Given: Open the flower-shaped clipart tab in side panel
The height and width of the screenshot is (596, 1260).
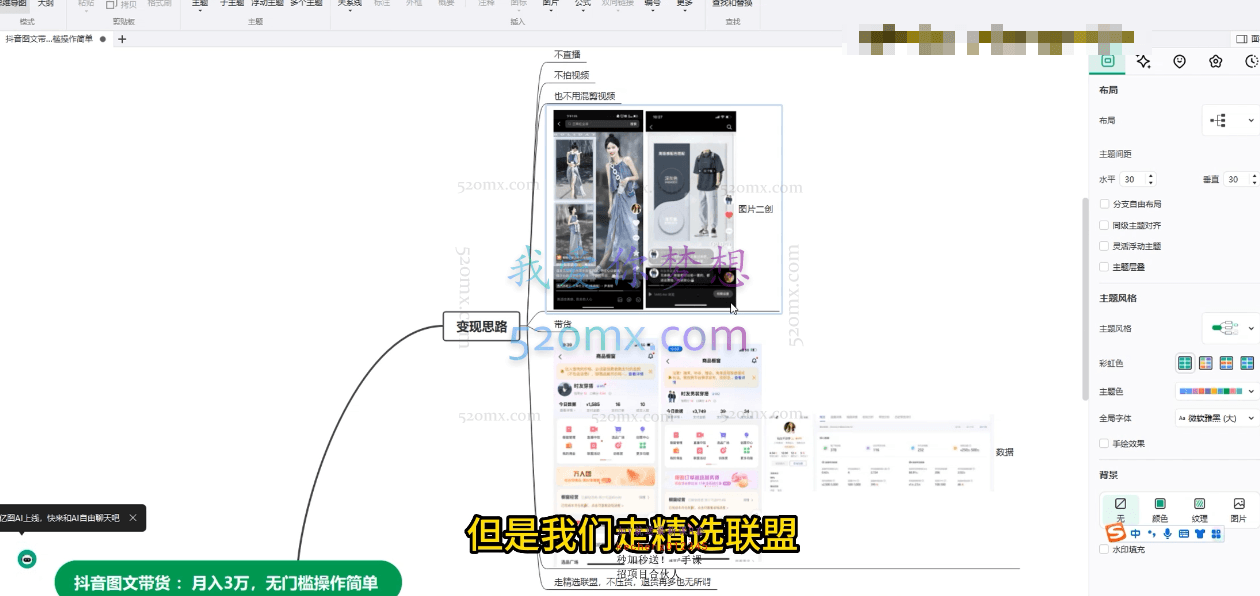Looking at the screenshot, I should pyautogui.click(x=1216, y=62).
